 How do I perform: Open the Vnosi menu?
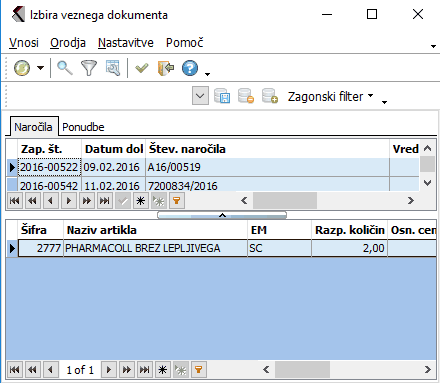pos(24,43)
